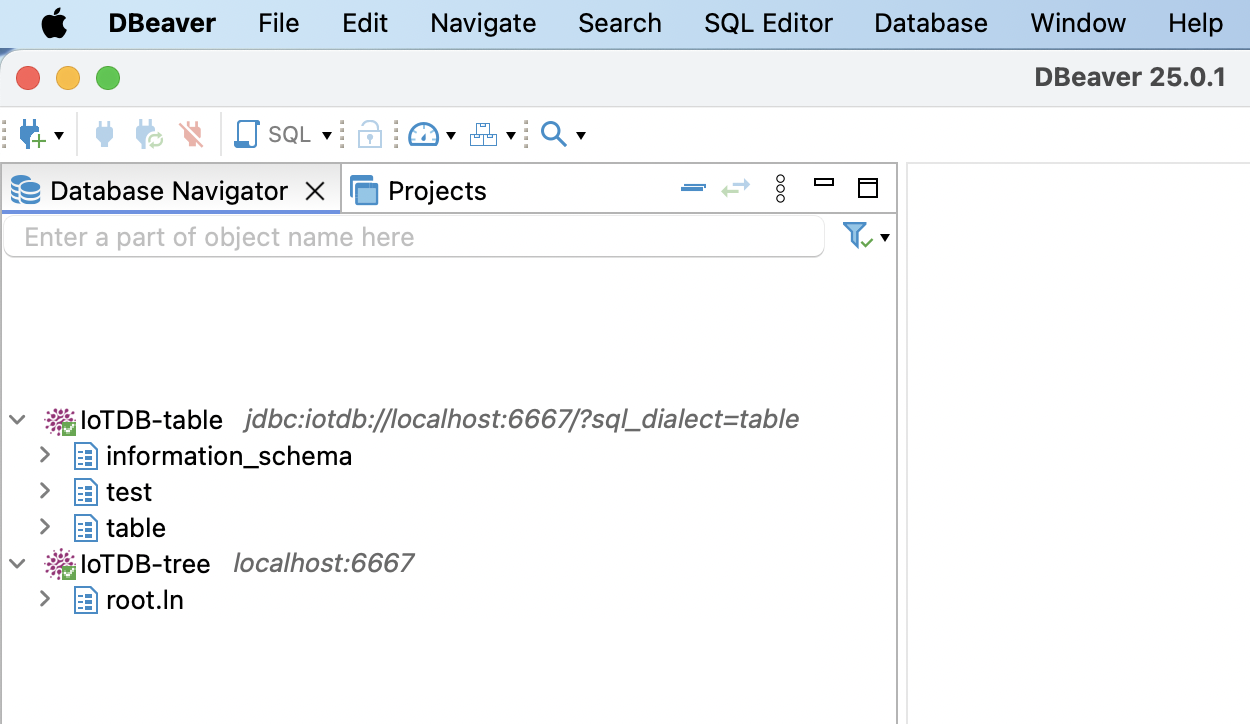
Task: Click the red Disconnect plug icon
Action: (190, 134)
